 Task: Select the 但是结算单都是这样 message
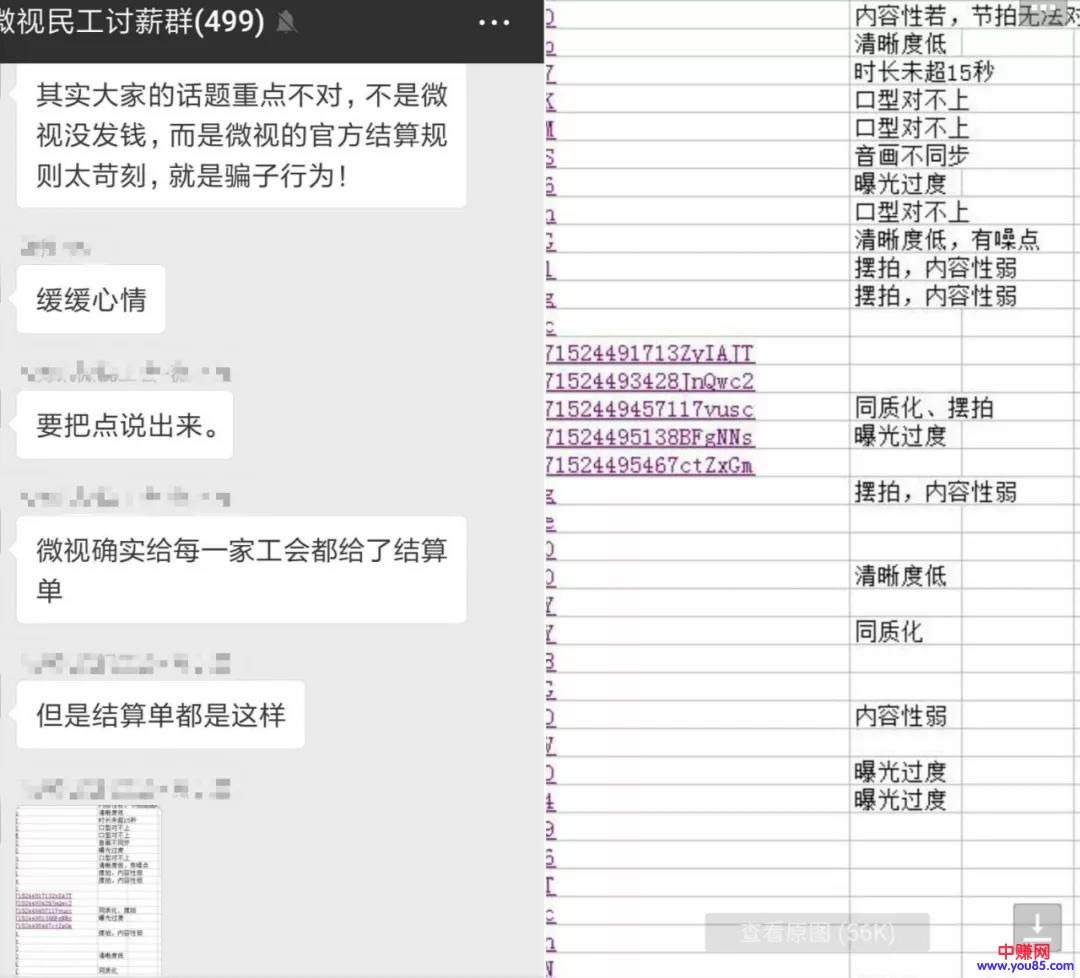161,715
